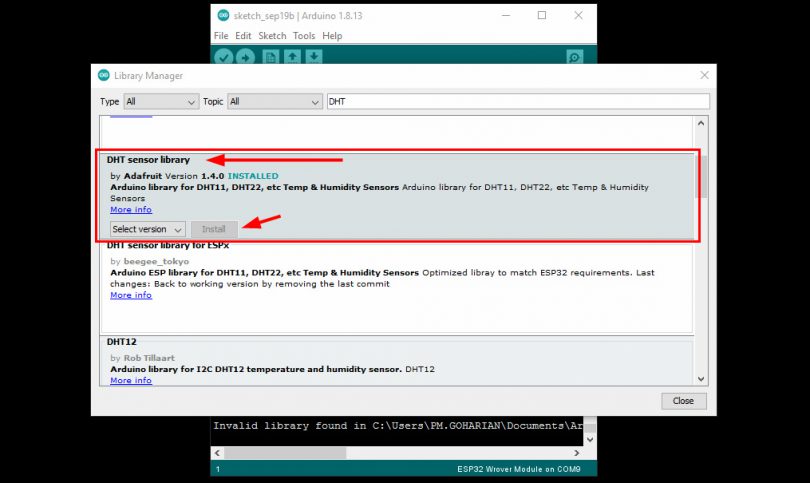The width and height of the screenshot is (810, 483).
Task: Click console horizontal scroll right arrow
Action: pos(577,453)
